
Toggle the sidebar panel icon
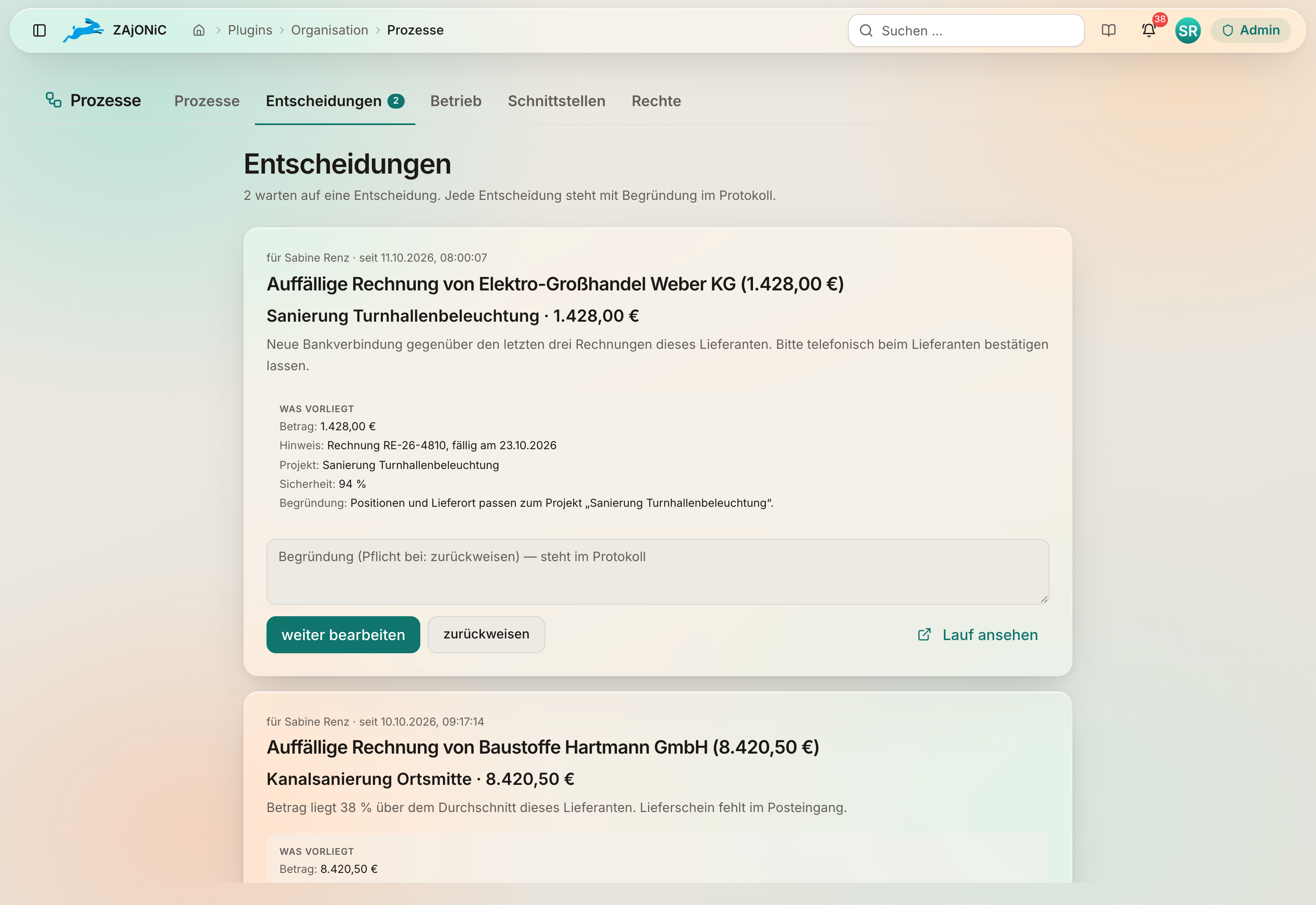click(x=39, y=30)
